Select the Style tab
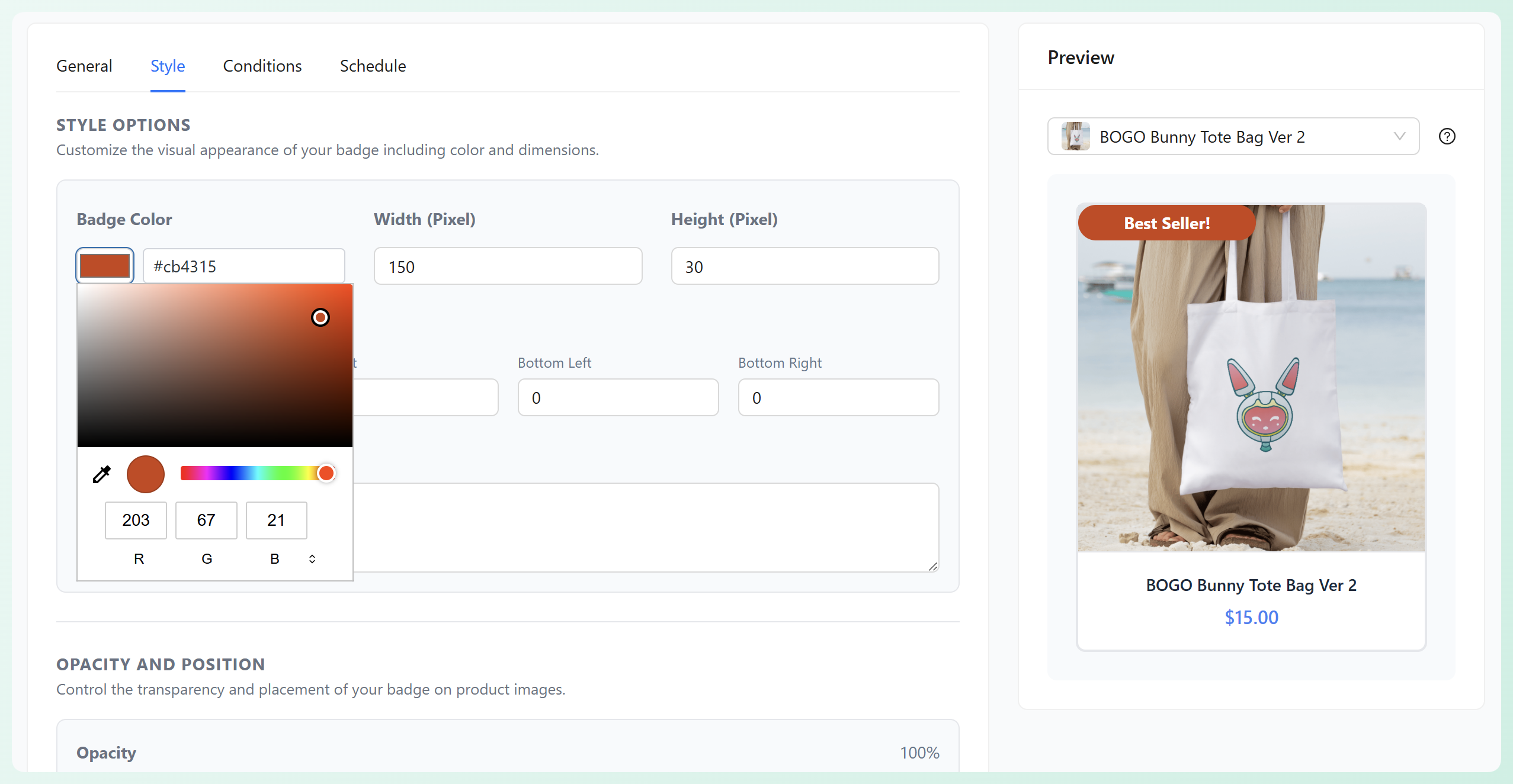The height and width of the screenshot is (784, 1513). click(x=168, y=66)
